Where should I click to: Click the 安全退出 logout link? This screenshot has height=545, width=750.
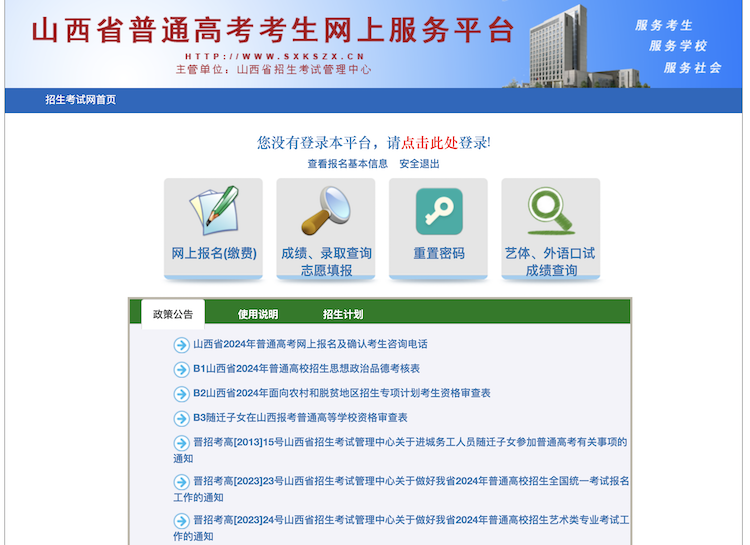[x=419, y=164]
